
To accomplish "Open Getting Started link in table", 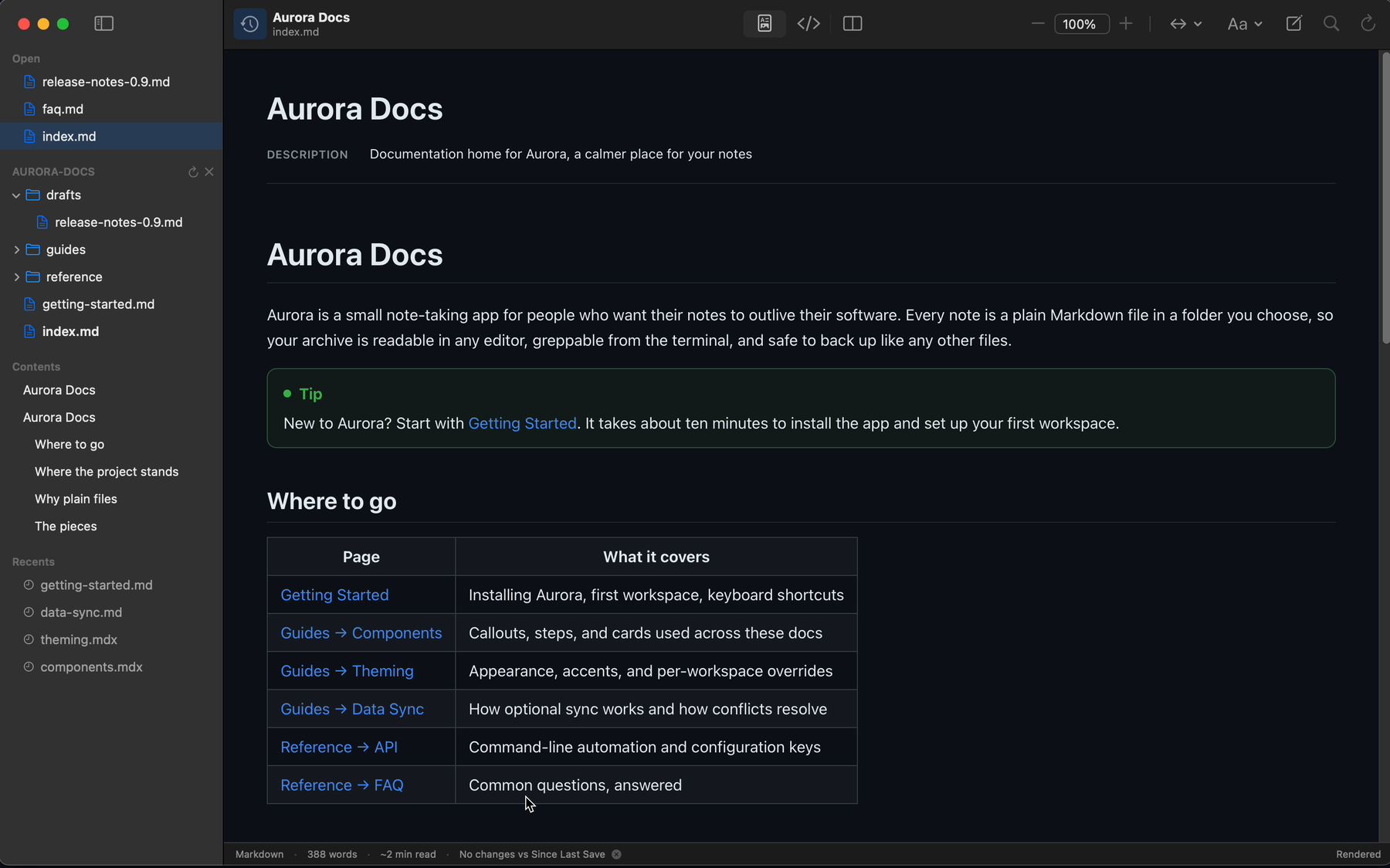I will pos(334,595).
